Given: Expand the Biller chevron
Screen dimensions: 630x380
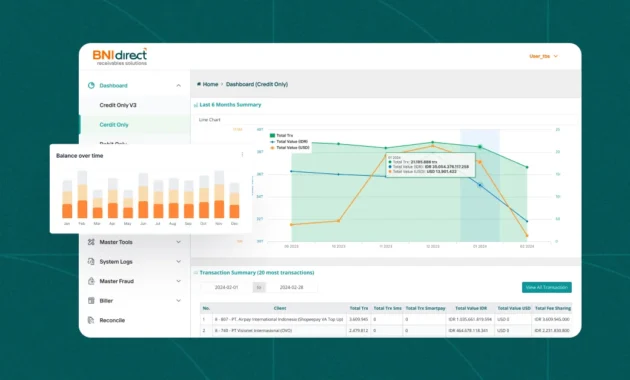Looking at the screenshot, I should [178, 300].
